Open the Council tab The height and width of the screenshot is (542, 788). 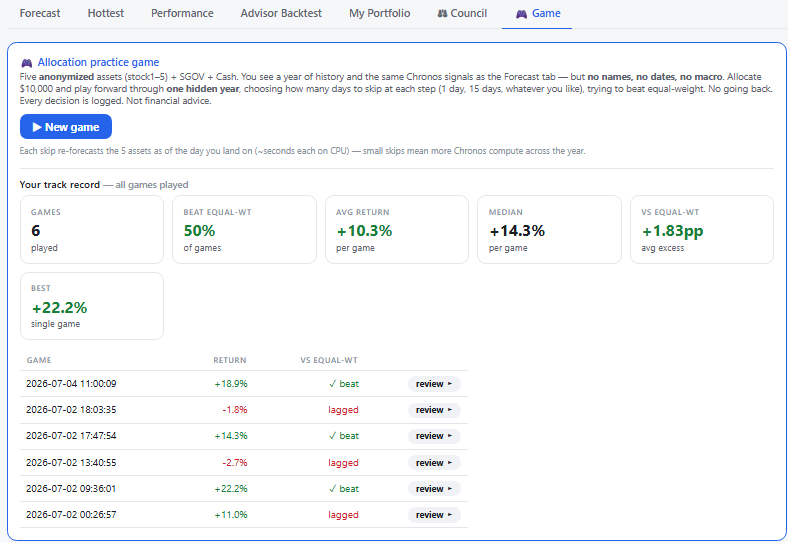pyautogui.click(x=462, y=14)
